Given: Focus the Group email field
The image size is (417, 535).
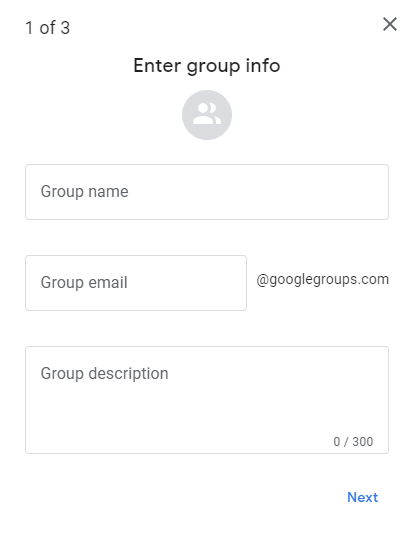Looking at the screenshot, I should tap(136, 283).
